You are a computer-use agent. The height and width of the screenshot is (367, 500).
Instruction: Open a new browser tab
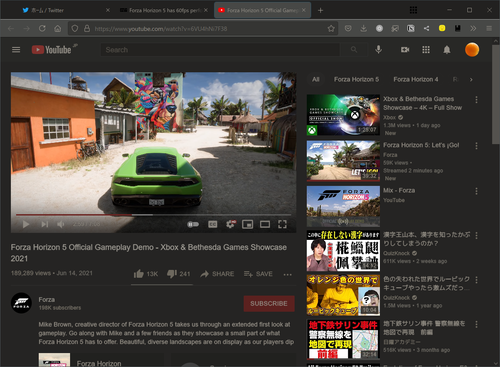(320, 10)
